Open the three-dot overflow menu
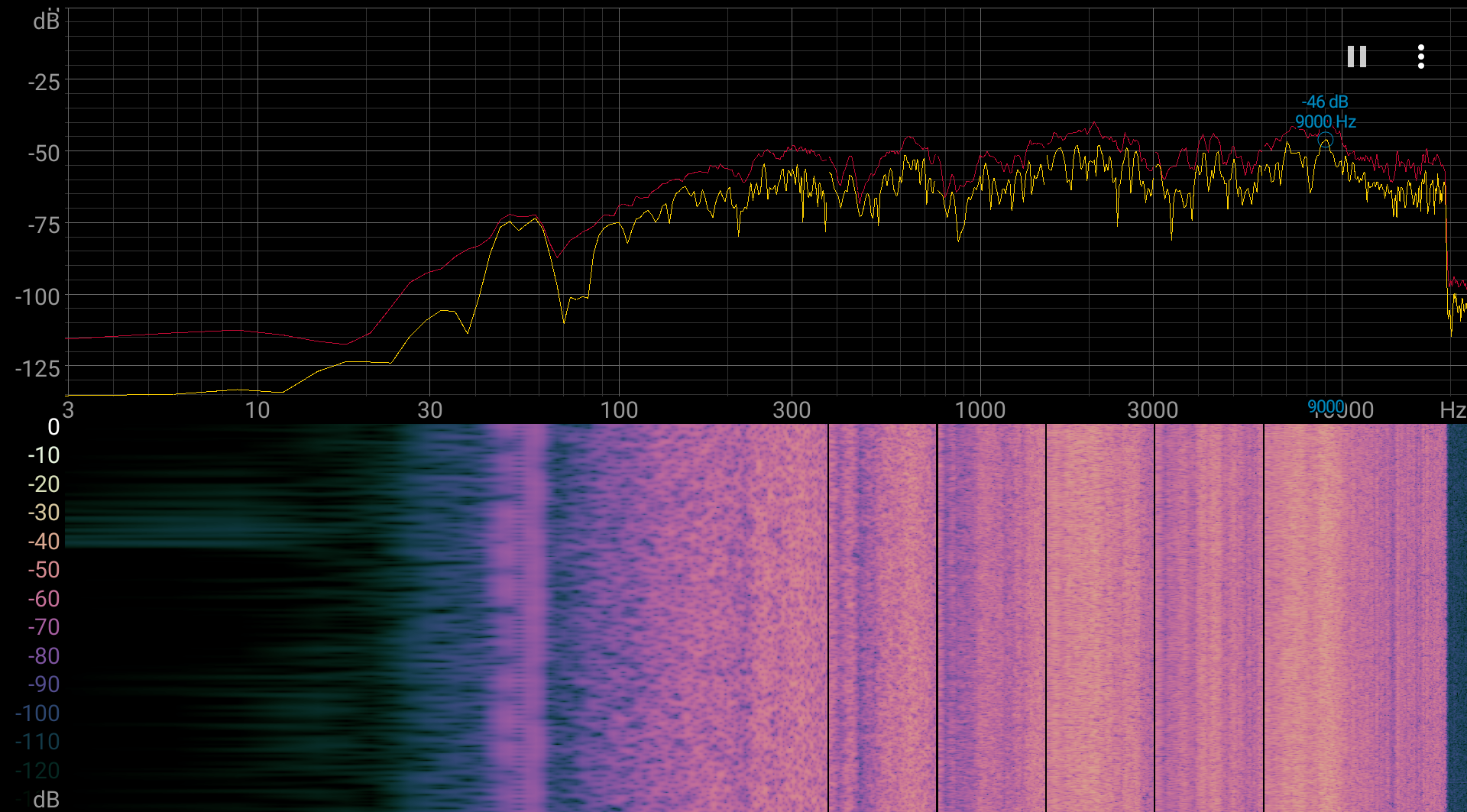1467x812 pixels. point(1420,57)
